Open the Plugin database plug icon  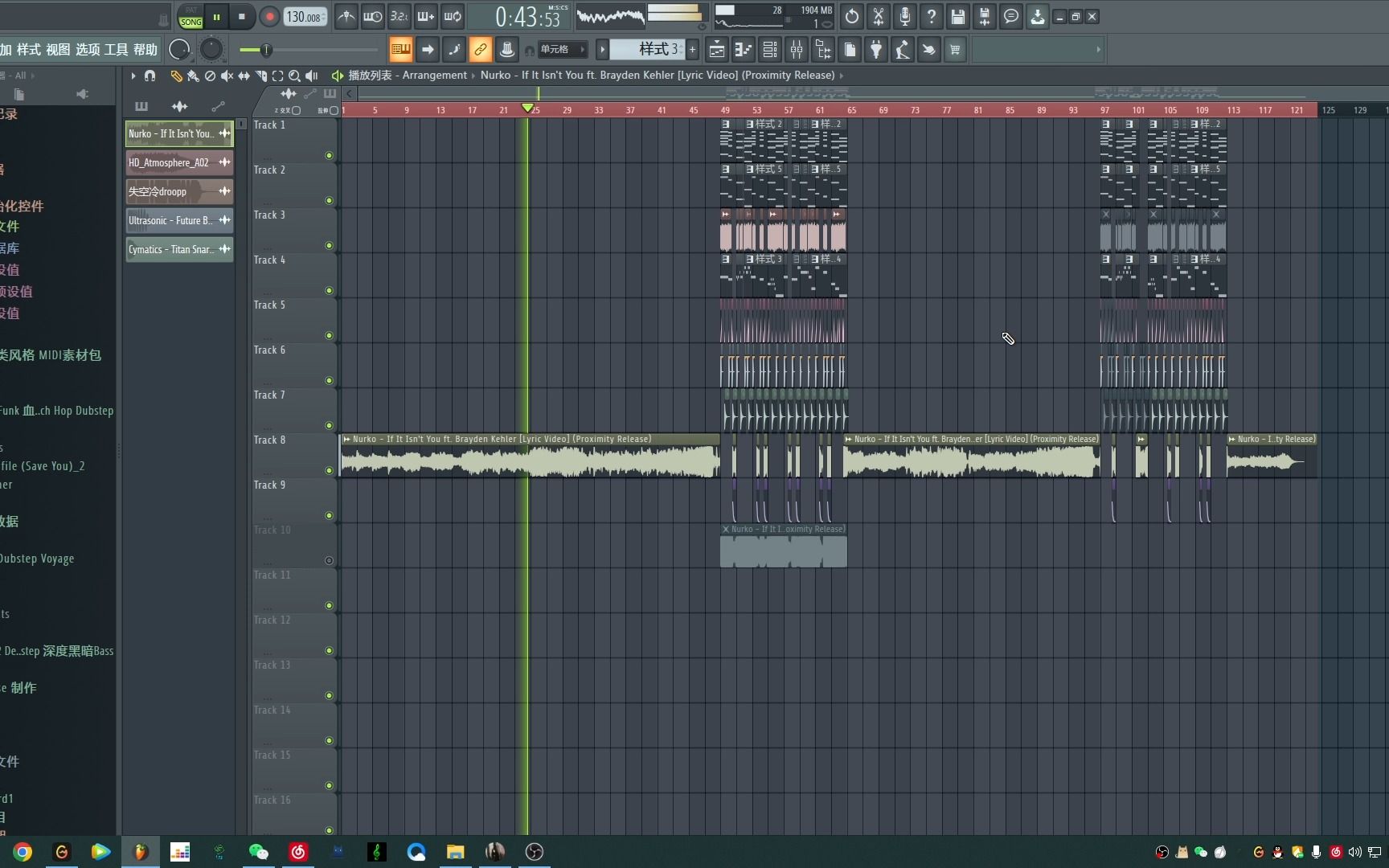click(x=876, y=50)
